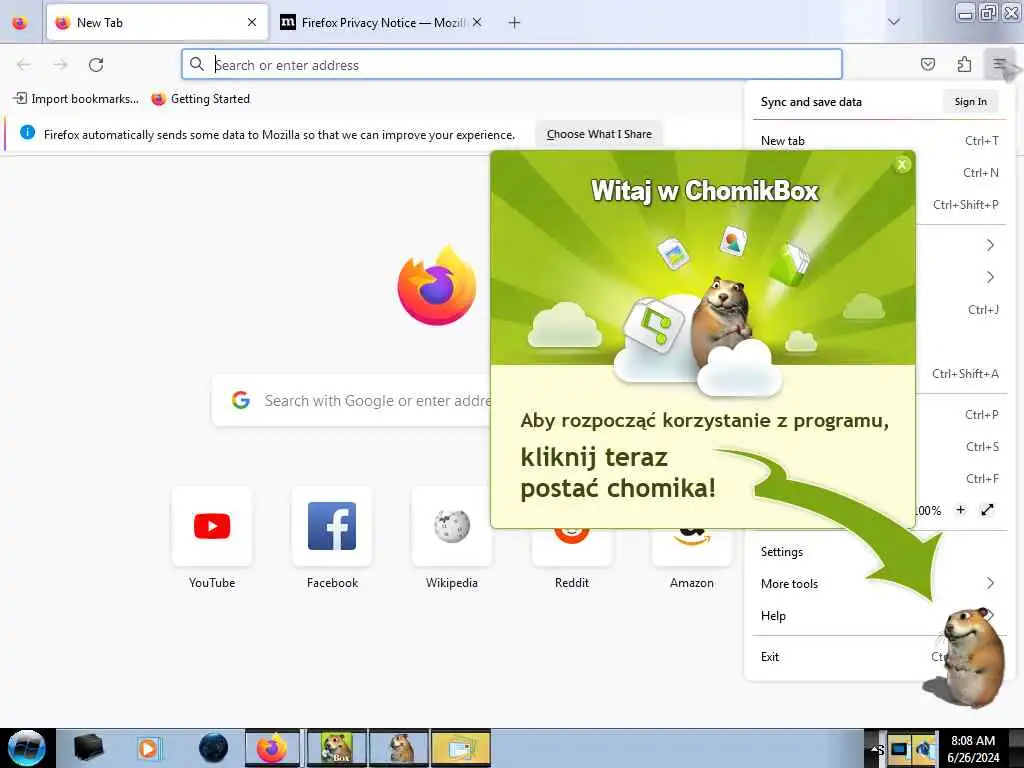
Task: Open the media player taskbar icon
Action: (x=148, y=748)
